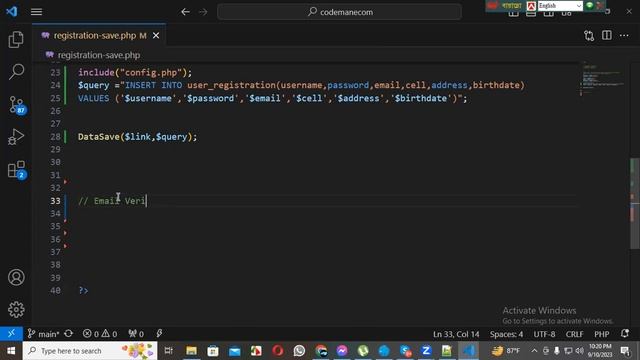Click the DataSave($link,$query); line
This screenshot has height=360, width=640.
[138, 137]
